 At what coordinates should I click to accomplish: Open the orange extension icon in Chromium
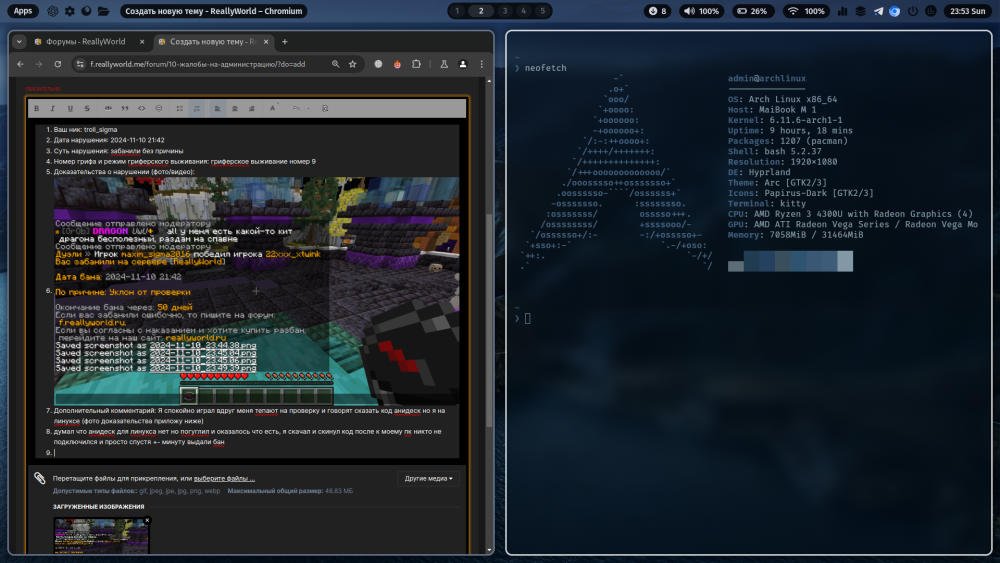click(x=397, y=64)
